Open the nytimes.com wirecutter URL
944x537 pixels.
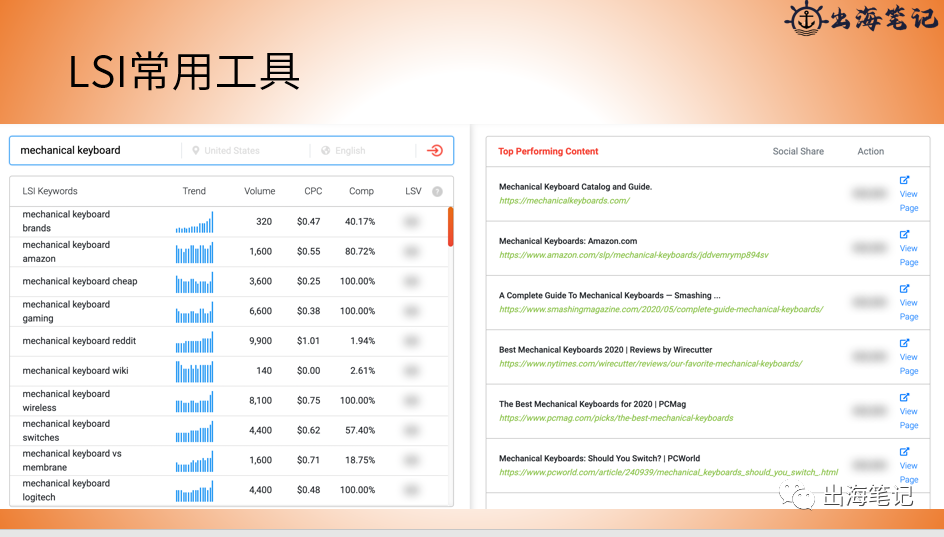(x=650, y=364)
